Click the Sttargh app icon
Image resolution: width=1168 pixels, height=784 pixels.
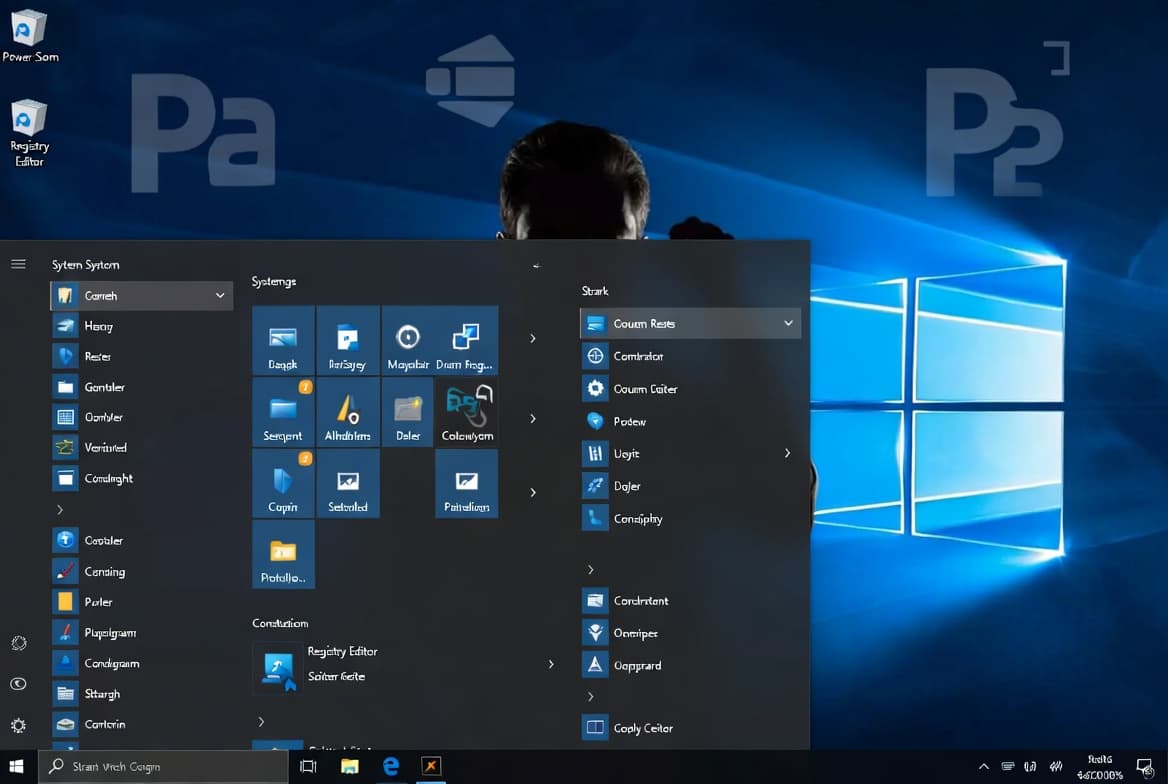click(x=66, y=694)
